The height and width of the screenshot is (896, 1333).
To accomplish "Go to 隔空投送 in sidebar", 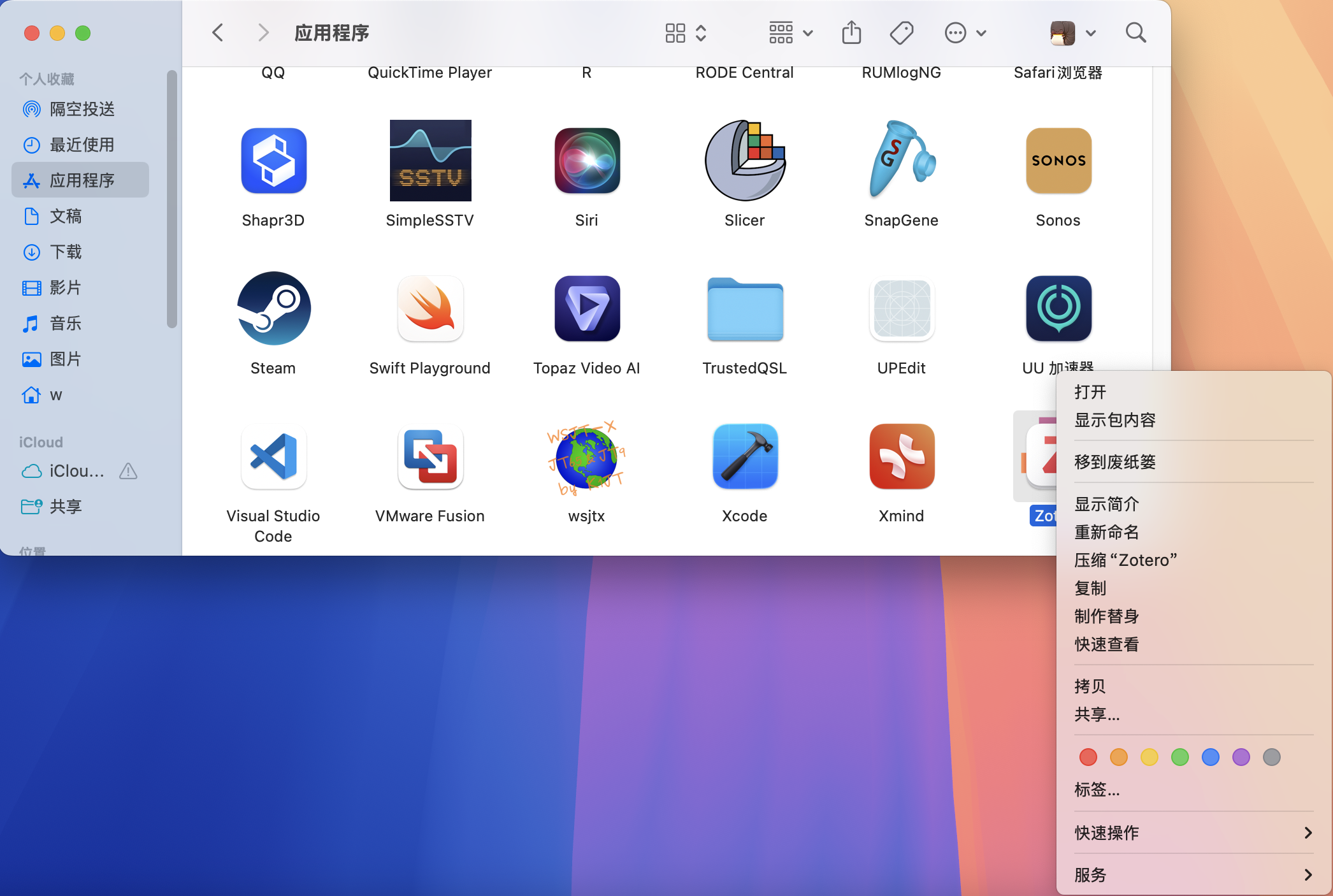I will click(x=82, y=109).
